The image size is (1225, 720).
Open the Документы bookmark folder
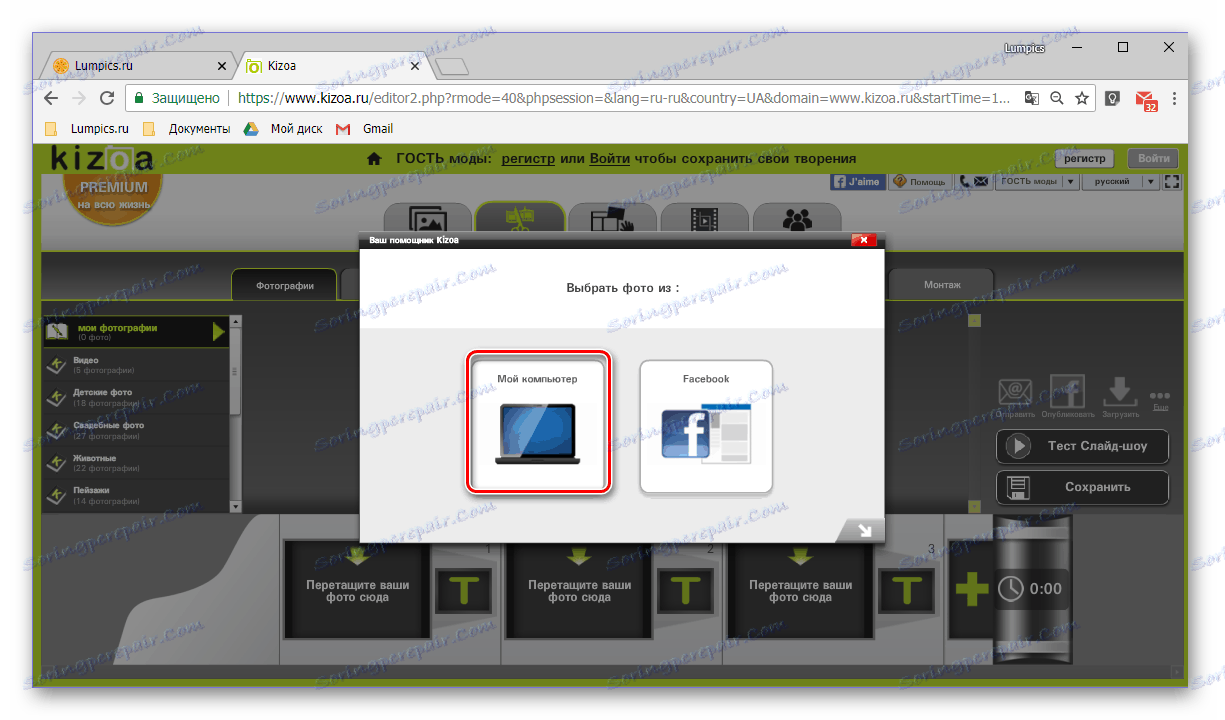pyautogui.click(x=187, y=129)
